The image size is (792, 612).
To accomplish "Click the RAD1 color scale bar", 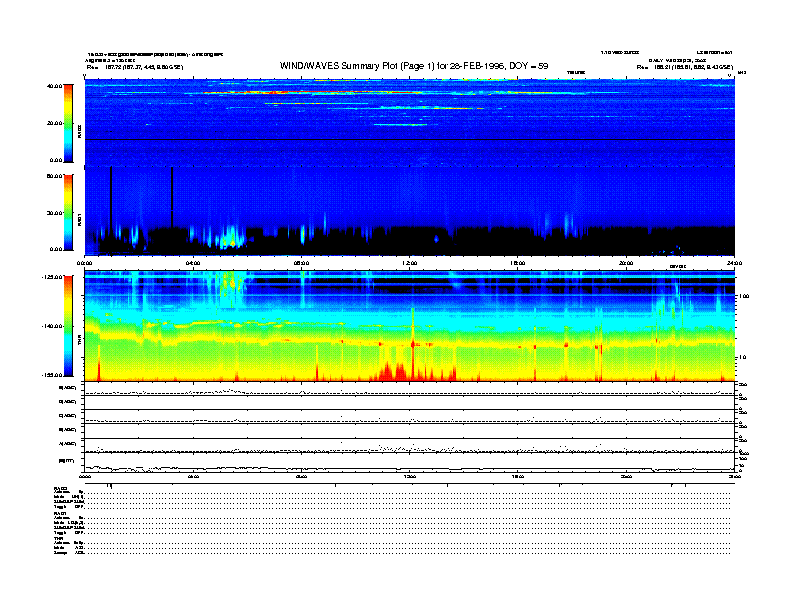I will tap(68, 213).
